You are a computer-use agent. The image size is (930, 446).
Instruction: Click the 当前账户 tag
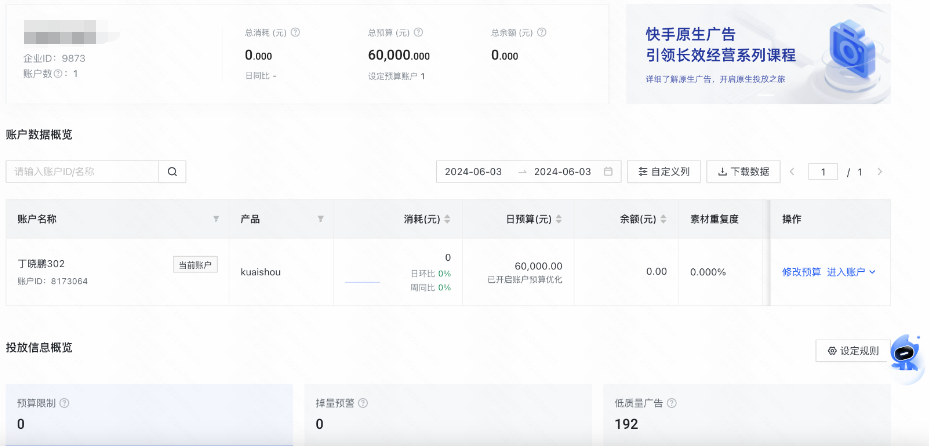click(x=195, y=265)
